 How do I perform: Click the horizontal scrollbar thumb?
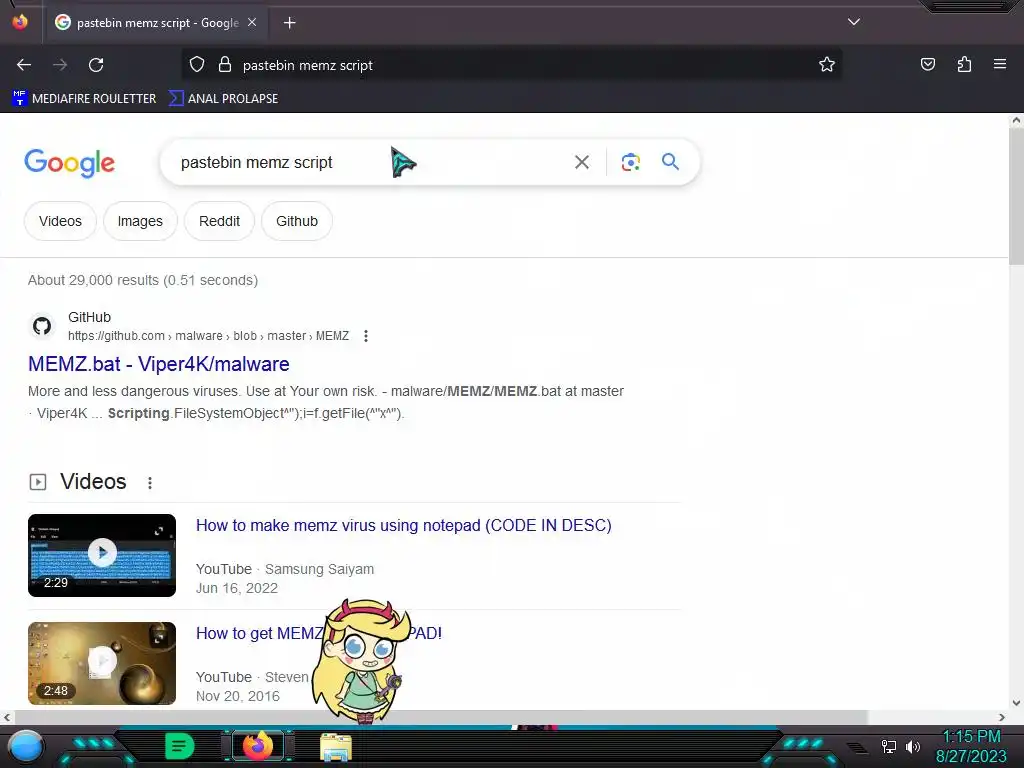pyautogui.click(x=441, y=717)
